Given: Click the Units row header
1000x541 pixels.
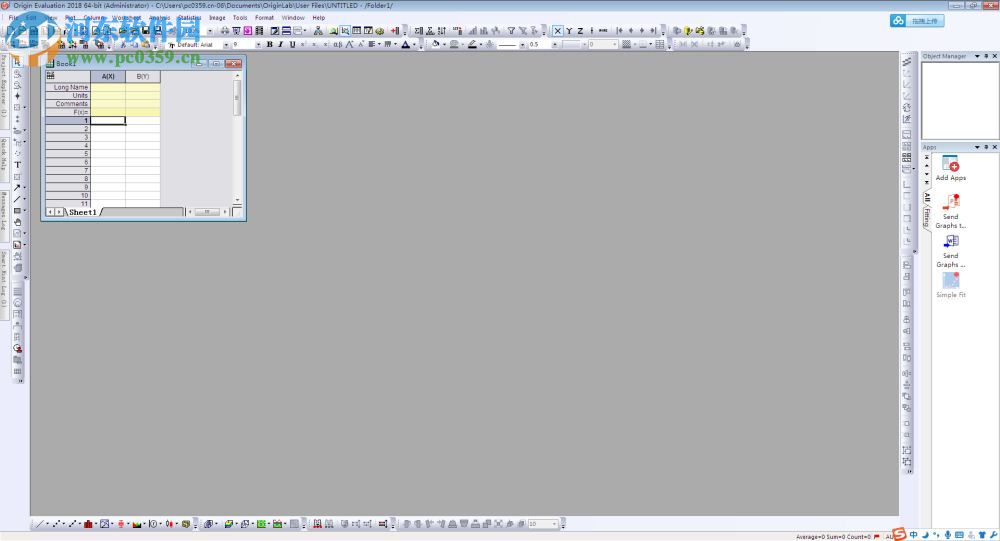Looking at the screenshot, I should 68,95.
